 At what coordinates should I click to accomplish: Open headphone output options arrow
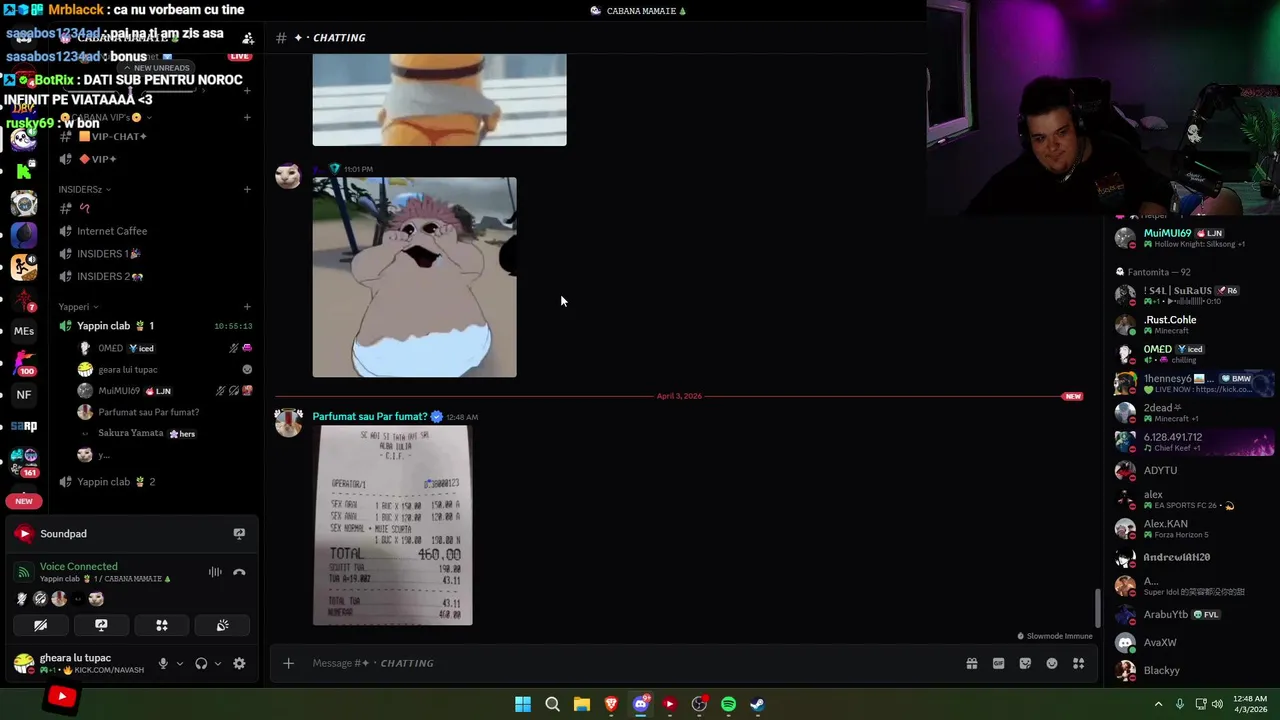point(217,663)
